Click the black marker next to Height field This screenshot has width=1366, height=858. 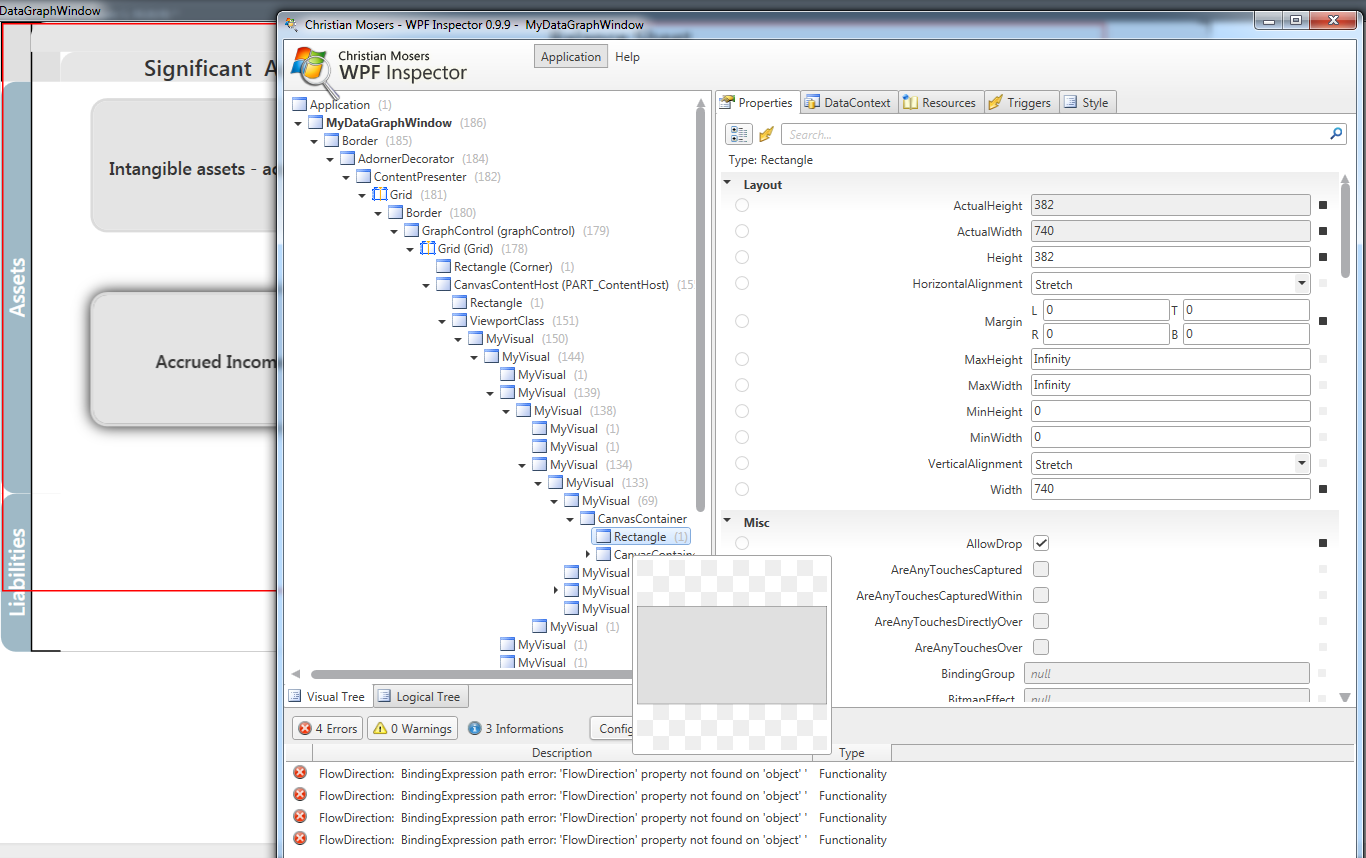(x=1323, y=257)
